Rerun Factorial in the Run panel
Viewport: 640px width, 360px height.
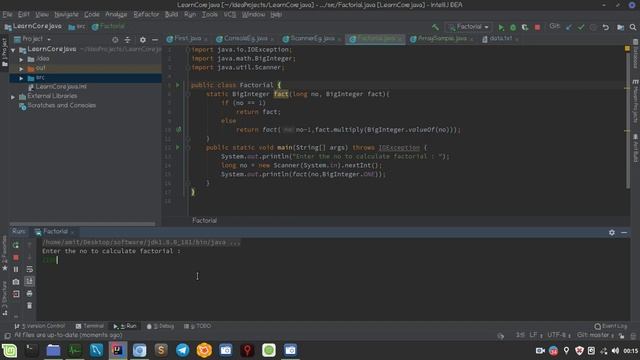point(16,245)
